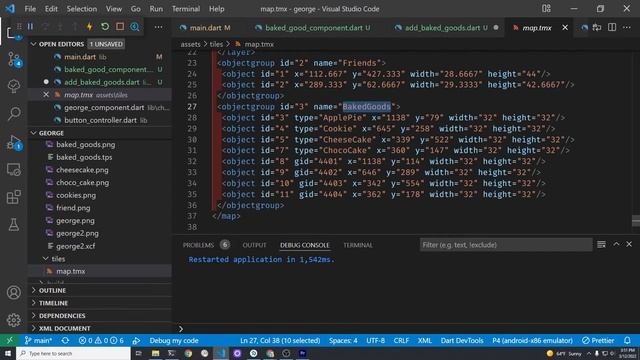Open debug toolbar more actions menu
The image size is (640, 360).
click(x=158, y=27)
